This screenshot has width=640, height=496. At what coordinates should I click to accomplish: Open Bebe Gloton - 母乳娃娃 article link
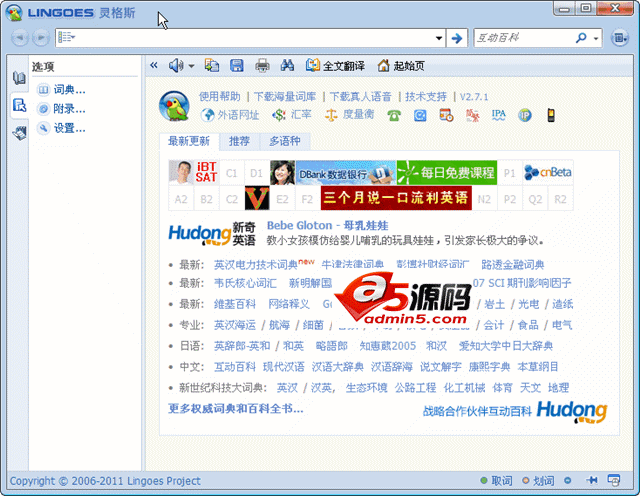point(327,225)
